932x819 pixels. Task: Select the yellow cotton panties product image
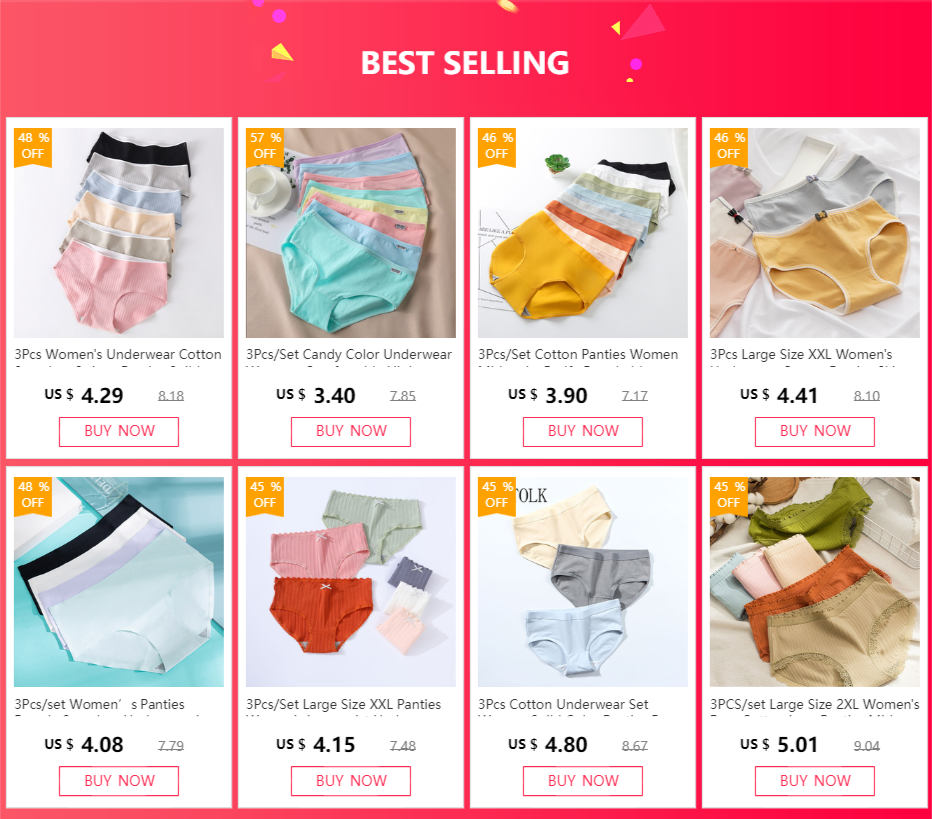point(582,233)
